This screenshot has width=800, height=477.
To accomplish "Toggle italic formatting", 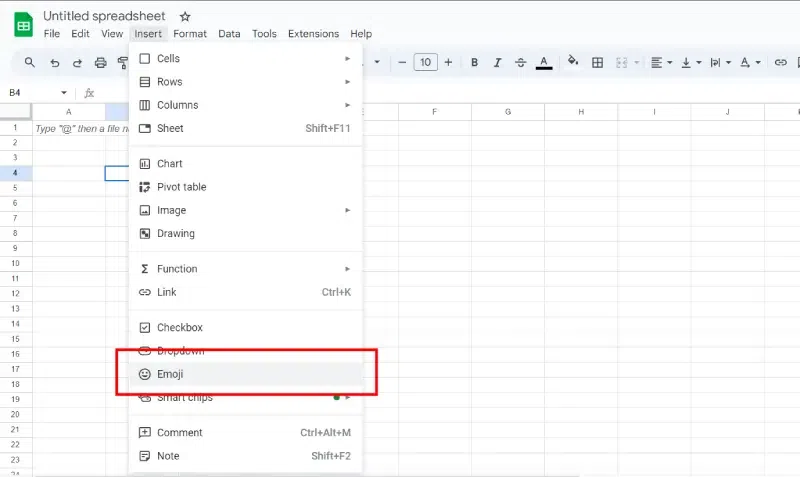I will click(497, 62).
